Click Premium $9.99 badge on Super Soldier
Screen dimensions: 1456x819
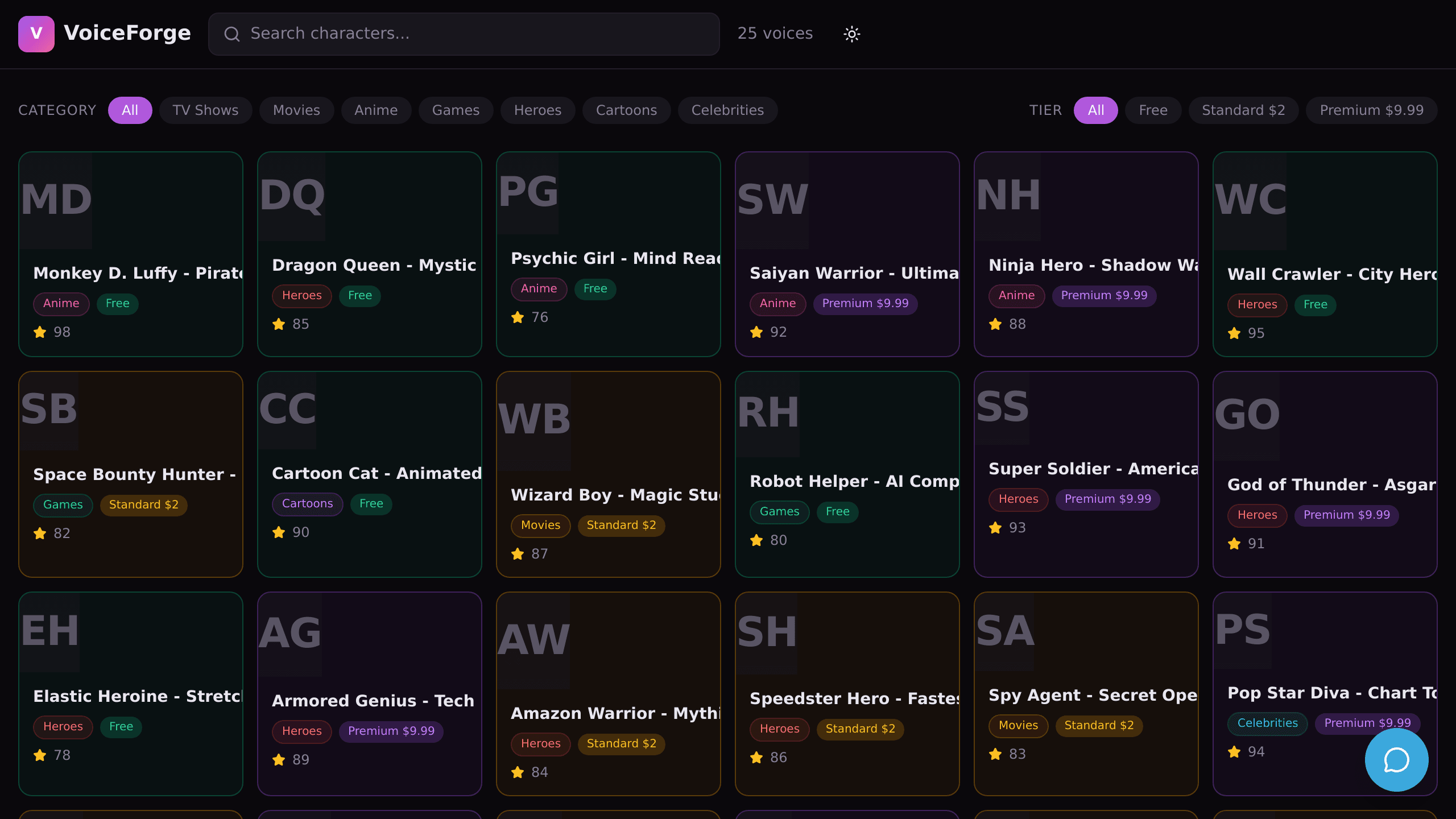1107,499
